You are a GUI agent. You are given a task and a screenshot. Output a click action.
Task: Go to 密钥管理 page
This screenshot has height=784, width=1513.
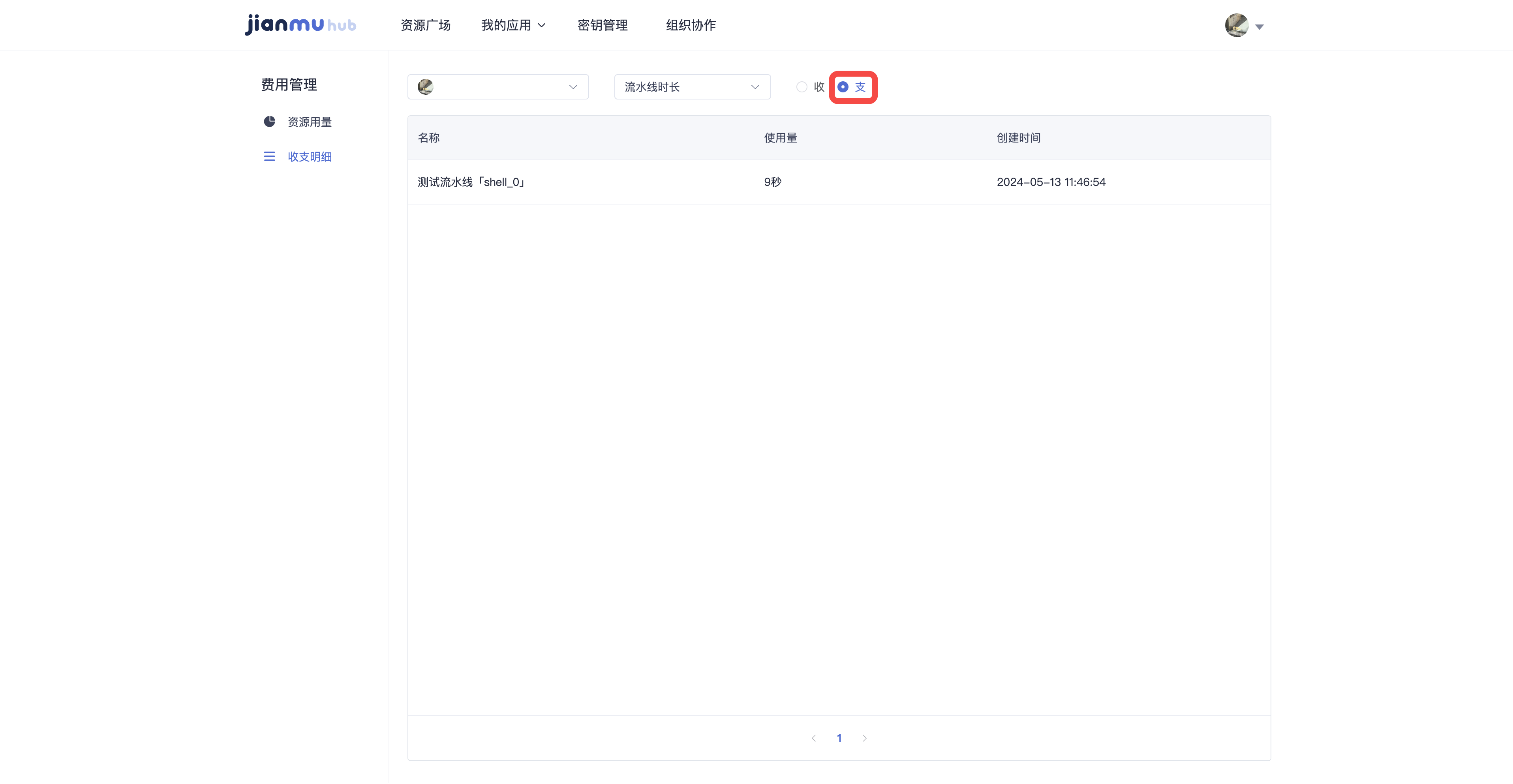pyautogui.click(x=602, y=25)
